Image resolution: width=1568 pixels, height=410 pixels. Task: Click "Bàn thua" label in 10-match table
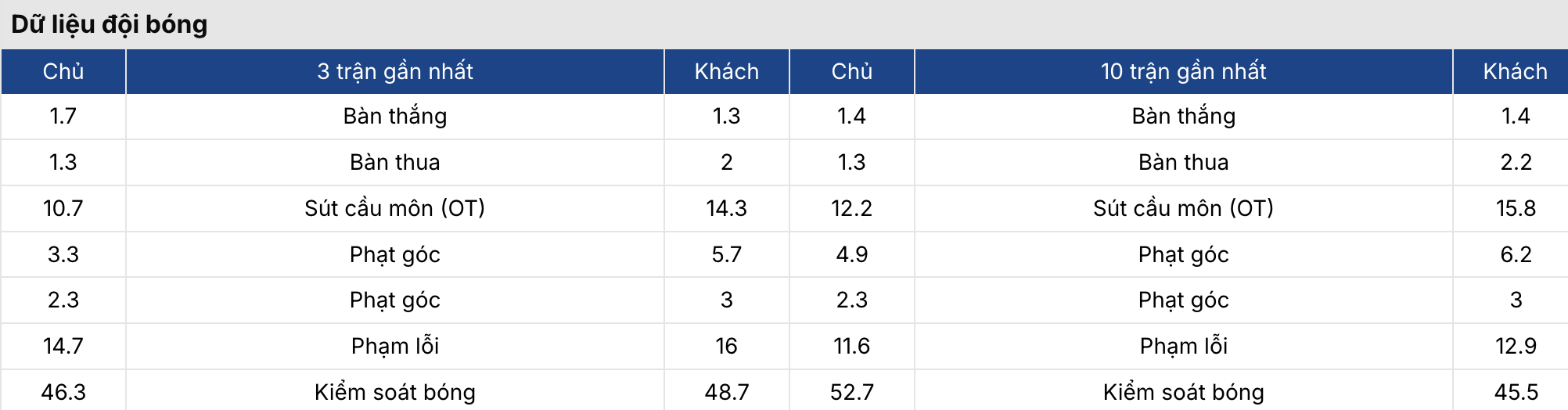[x=1183, y=162]
